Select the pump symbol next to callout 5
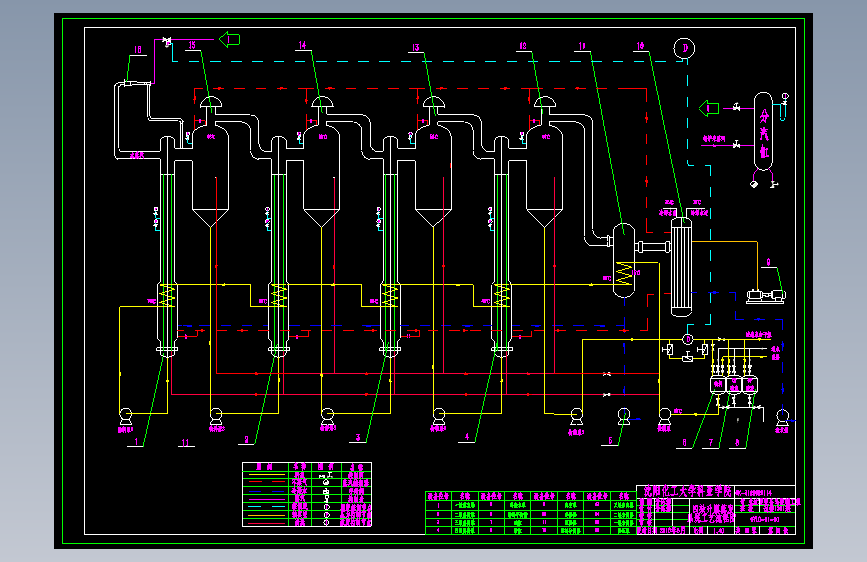867x562 pixels. (x=624, y=415)
